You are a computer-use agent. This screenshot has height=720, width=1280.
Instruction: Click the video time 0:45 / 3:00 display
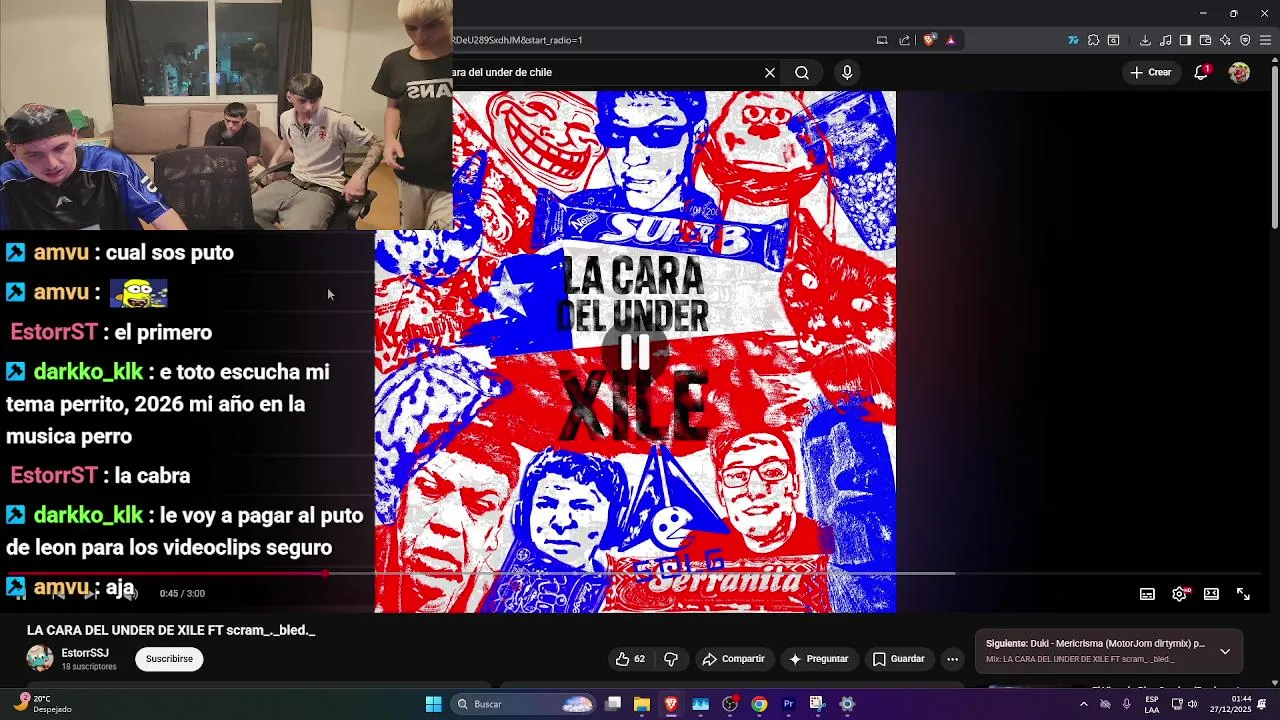pyautogui.click(x=182, y=594)
